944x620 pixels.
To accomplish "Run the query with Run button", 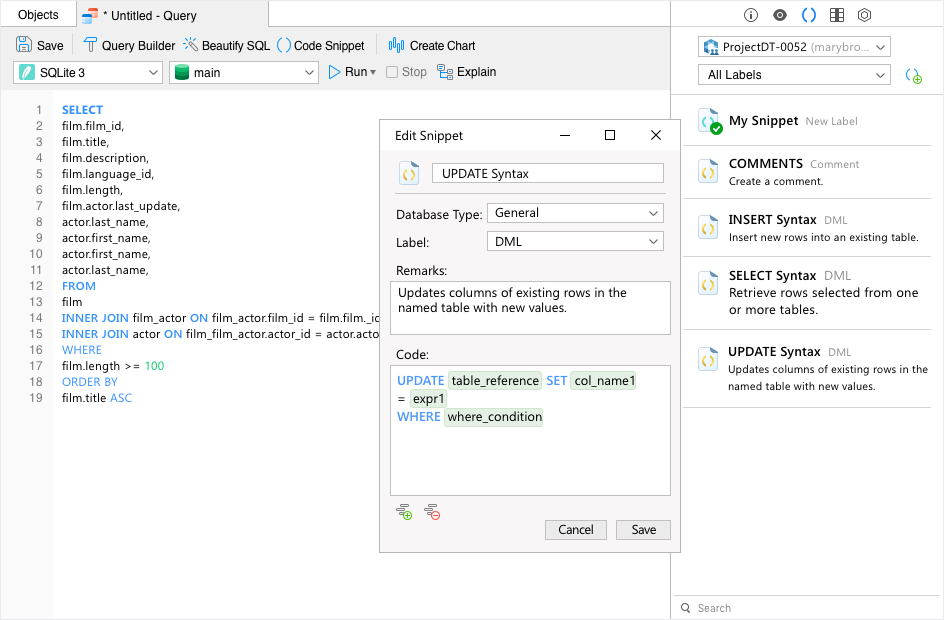I will click(x=347, y=72).
